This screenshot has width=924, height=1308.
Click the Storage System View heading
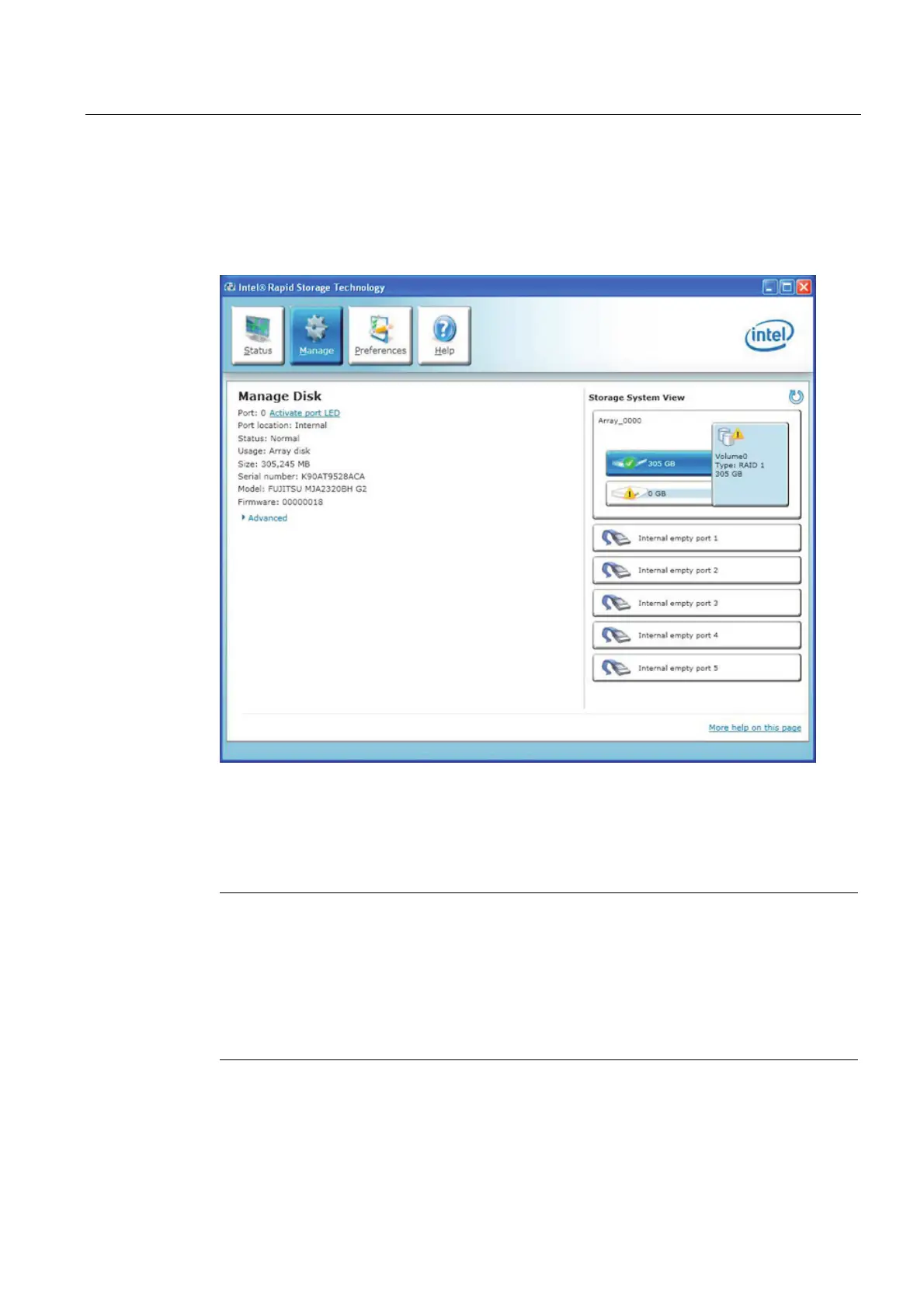637,398
